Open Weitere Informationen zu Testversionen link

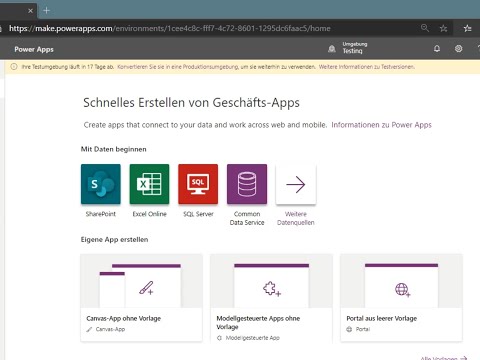tap(367, 67)
